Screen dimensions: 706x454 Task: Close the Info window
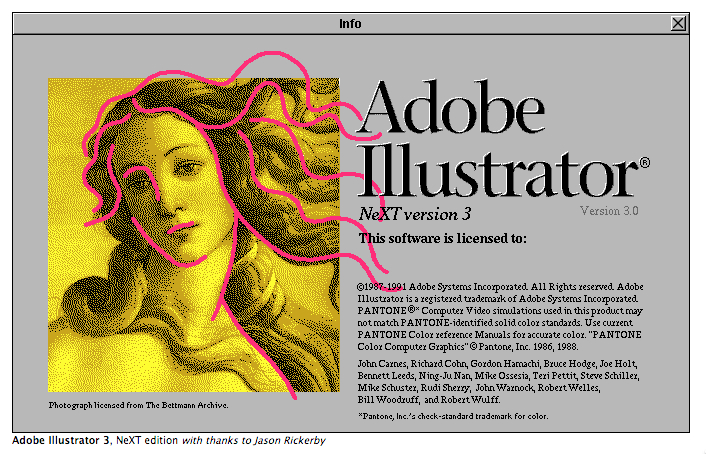pyautogui.click(x=680, y=23)
